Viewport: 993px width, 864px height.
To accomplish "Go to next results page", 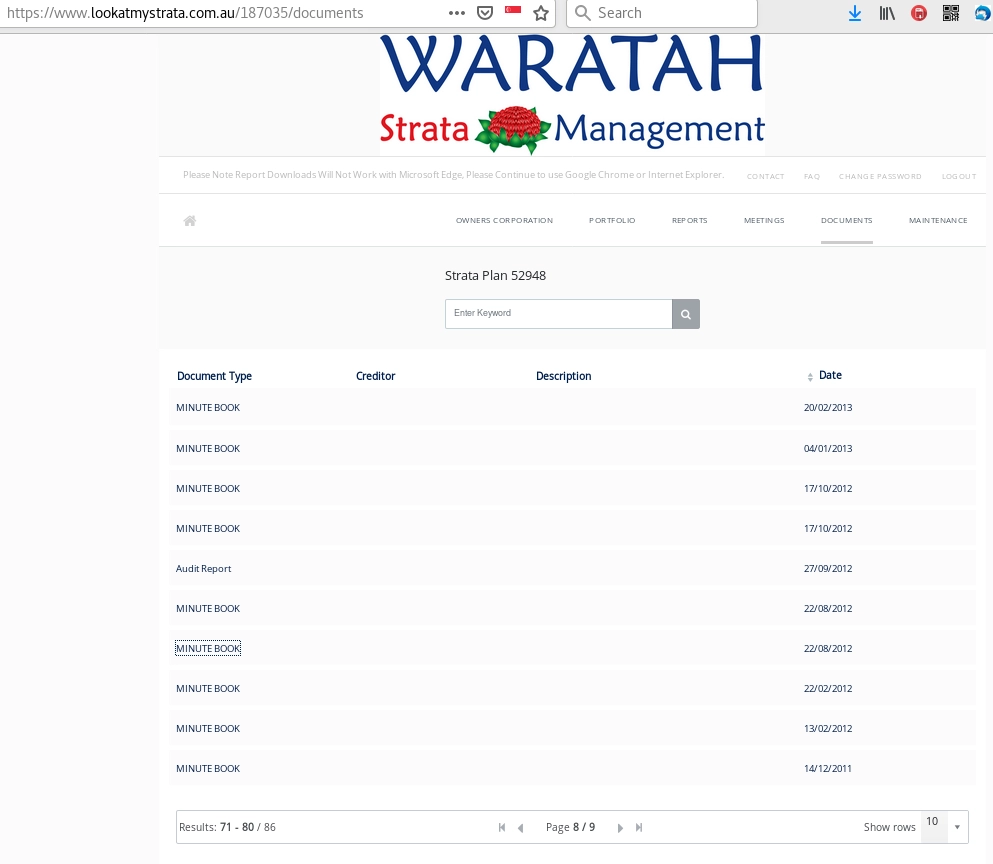I will [620, 828].
